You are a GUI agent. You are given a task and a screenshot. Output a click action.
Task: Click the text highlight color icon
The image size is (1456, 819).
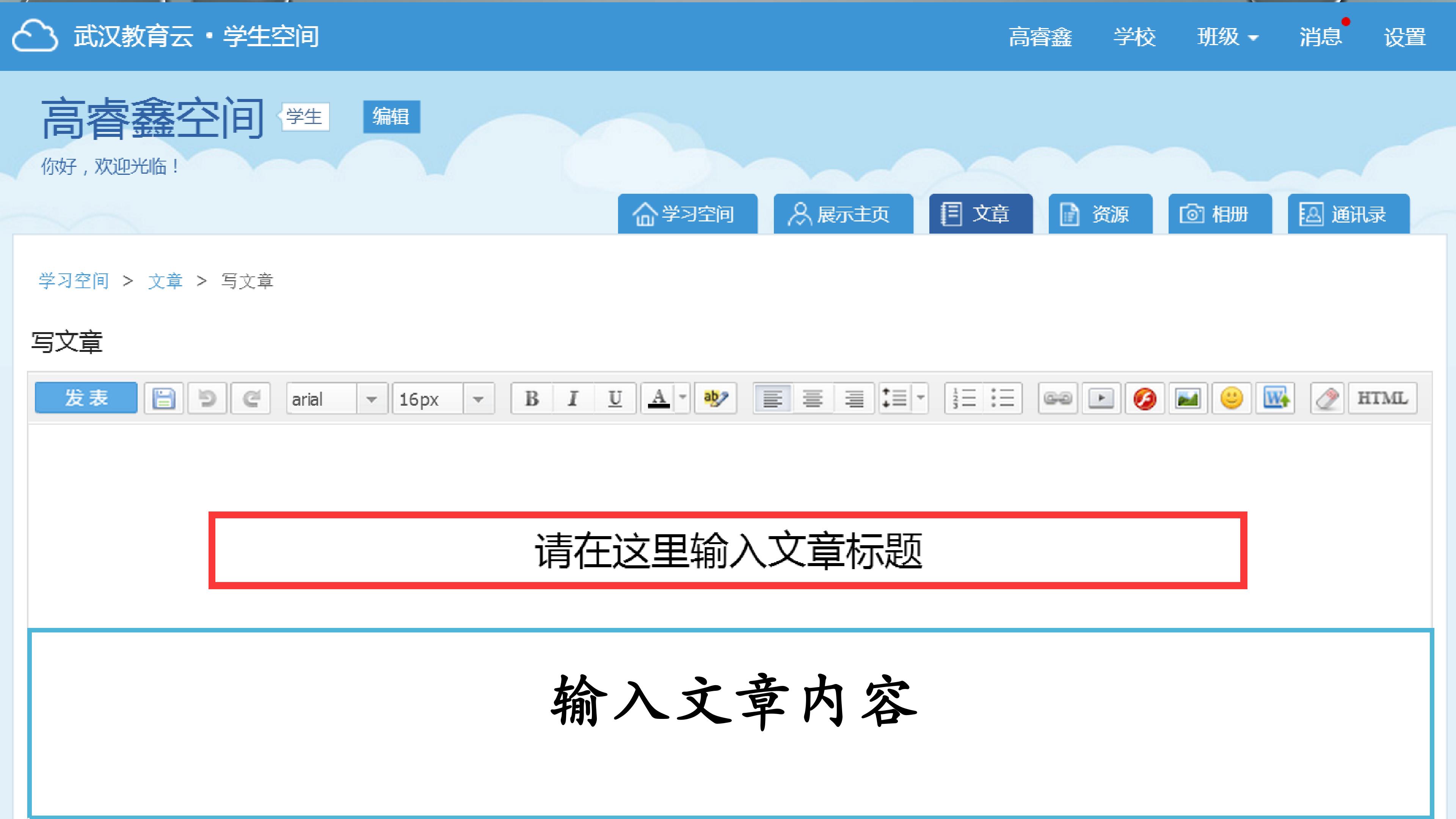tap(715, 399)
